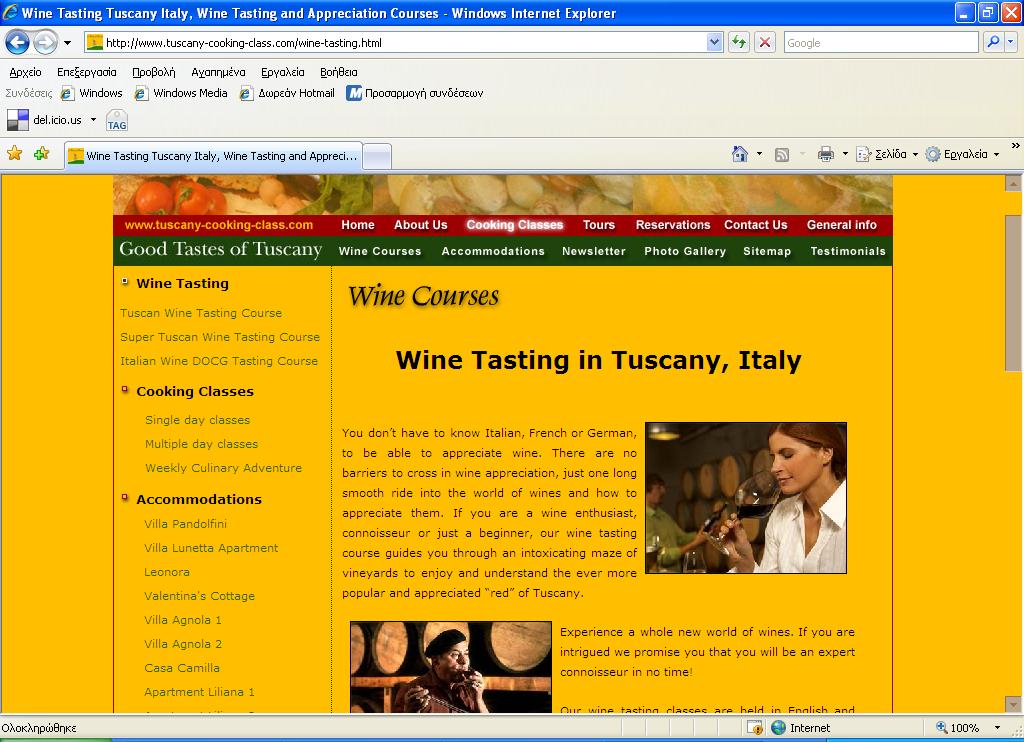Open the Villa Pandolfini accommodation link
Viewport: 1024px width, 742px height.
(185, 524)
